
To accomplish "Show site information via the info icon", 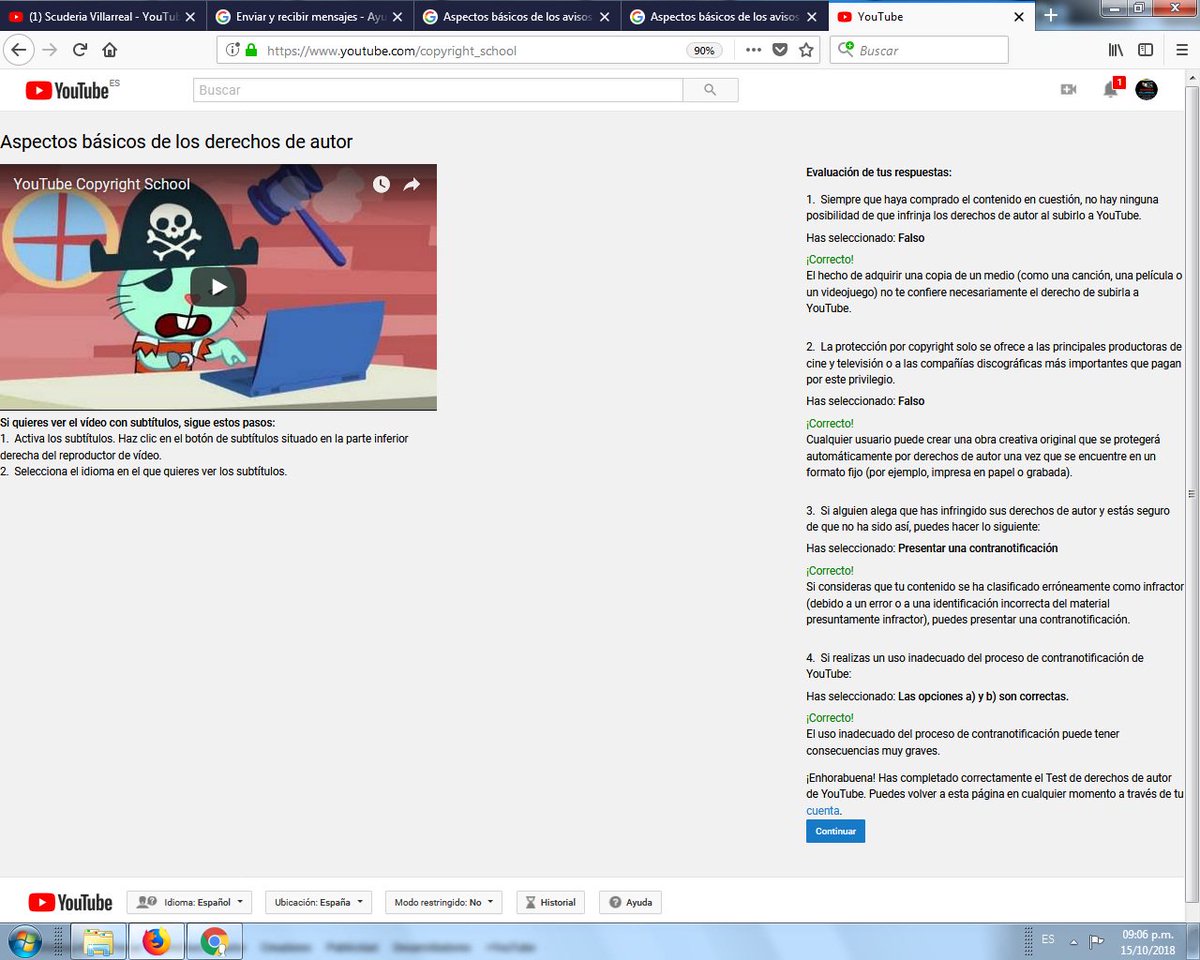I will (x=232, y=50).
